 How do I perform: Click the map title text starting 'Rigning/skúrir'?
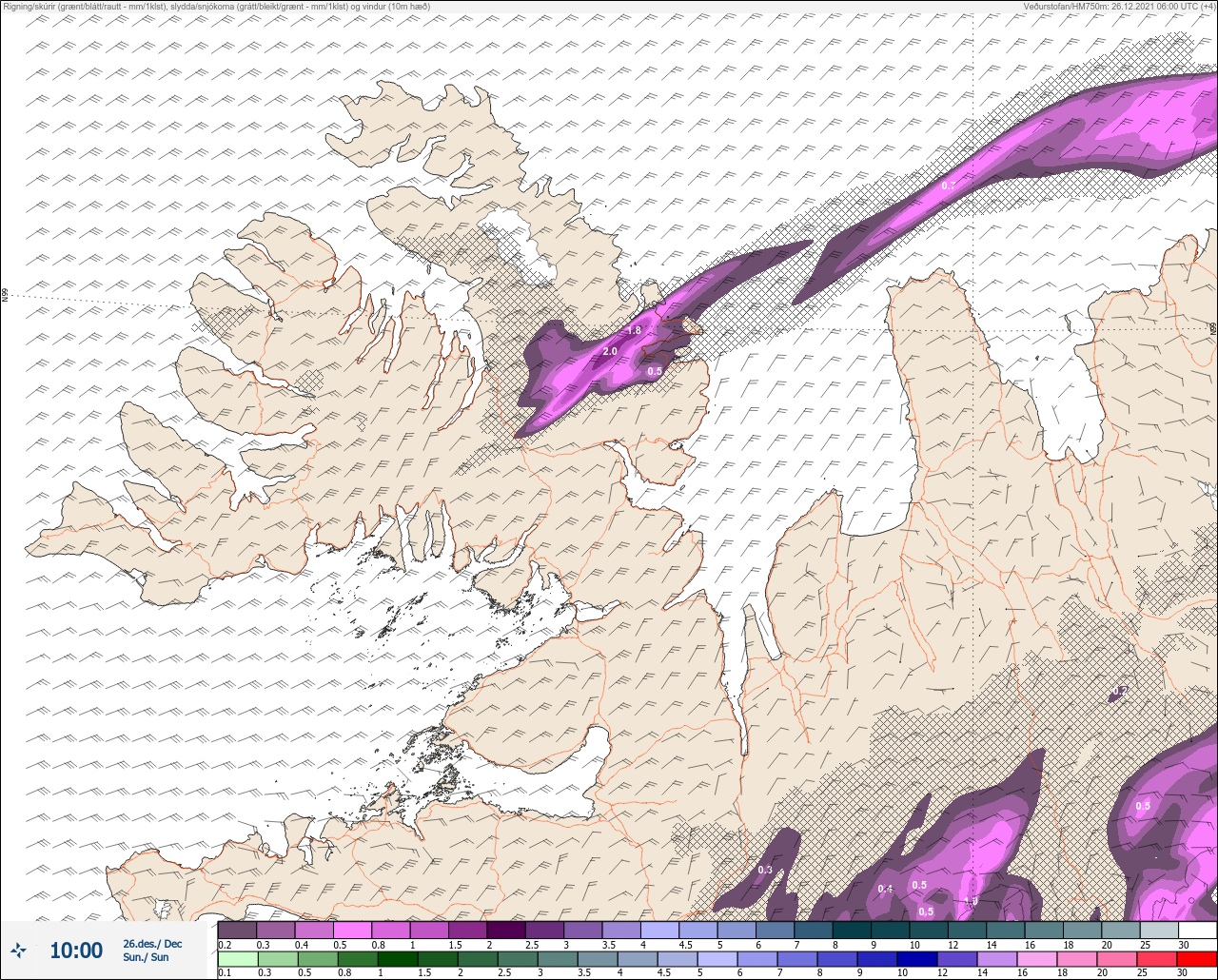click(x=217, y=7)
